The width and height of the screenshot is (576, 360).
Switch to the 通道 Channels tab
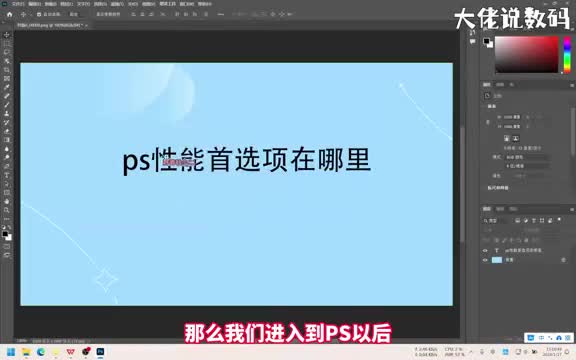(x=500, y=209)
